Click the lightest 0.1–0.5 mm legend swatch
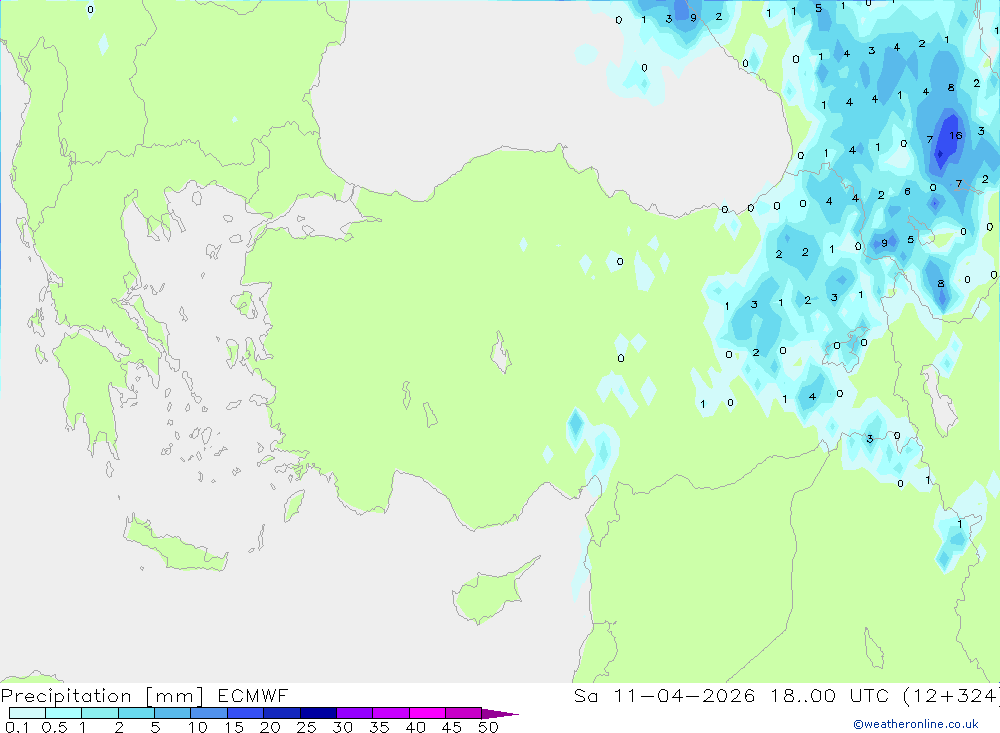Image resolution: width=1000 pixels, height=733 pixels. pos(27,713)
